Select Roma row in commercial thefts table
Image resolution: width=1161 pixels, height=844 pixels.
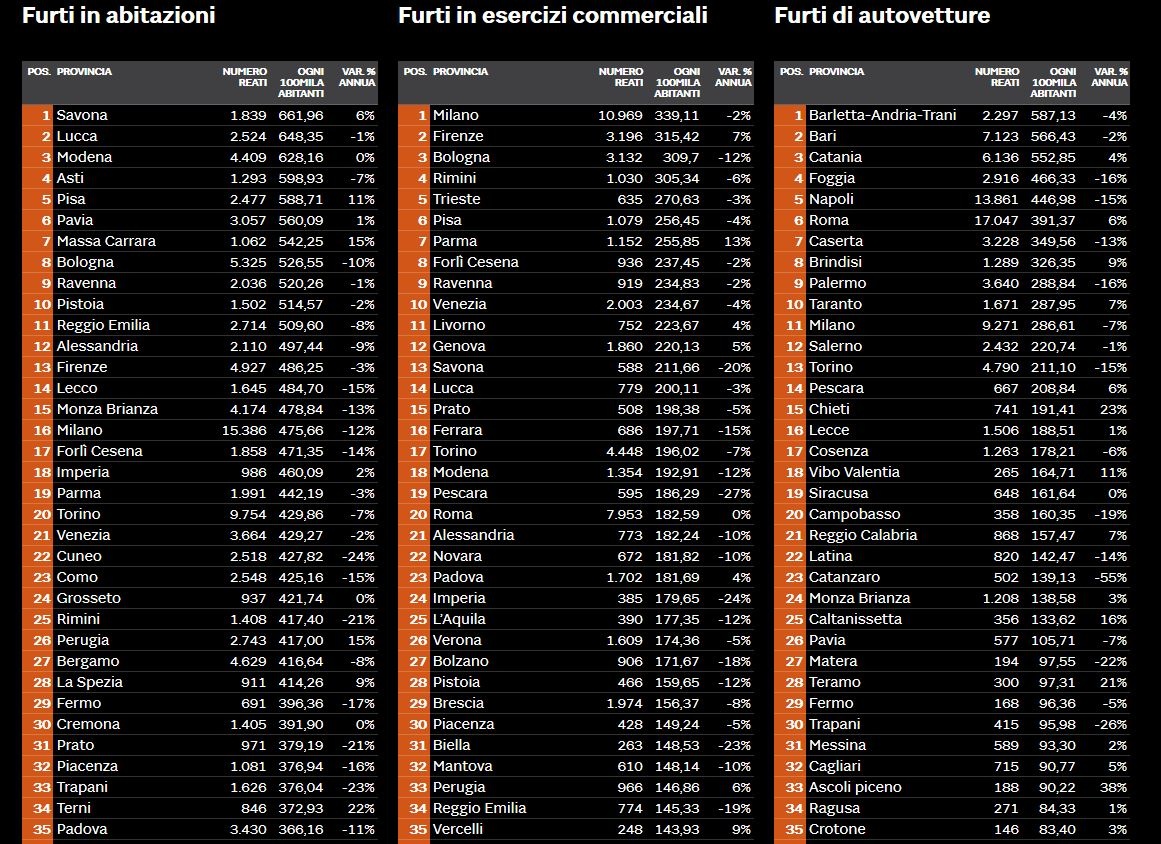coord(576,515)
